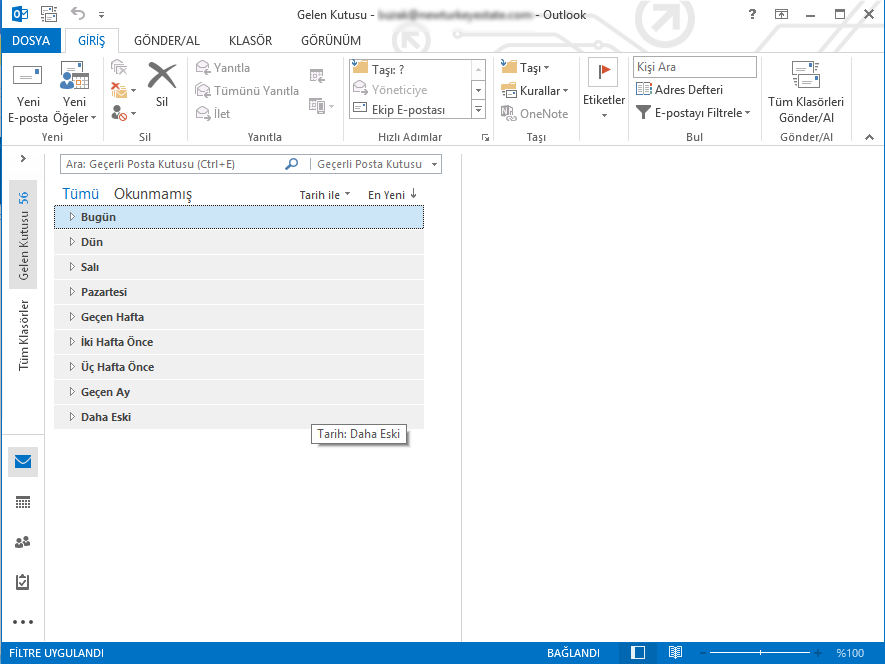This screenshot has width=885, height=664.
Task: Open the Taşı move dropdown
Action: point(525,68)
